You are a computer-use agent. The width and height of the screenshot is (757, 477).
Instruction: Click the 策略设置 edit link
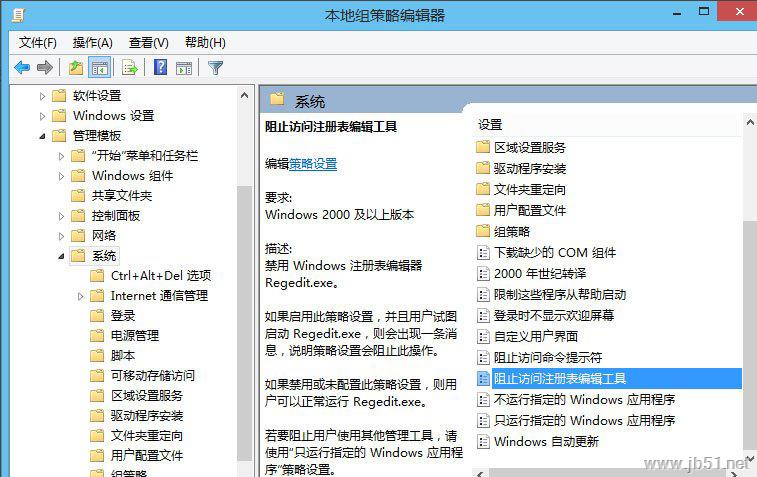pyautogui.click(x=313, y=164)
